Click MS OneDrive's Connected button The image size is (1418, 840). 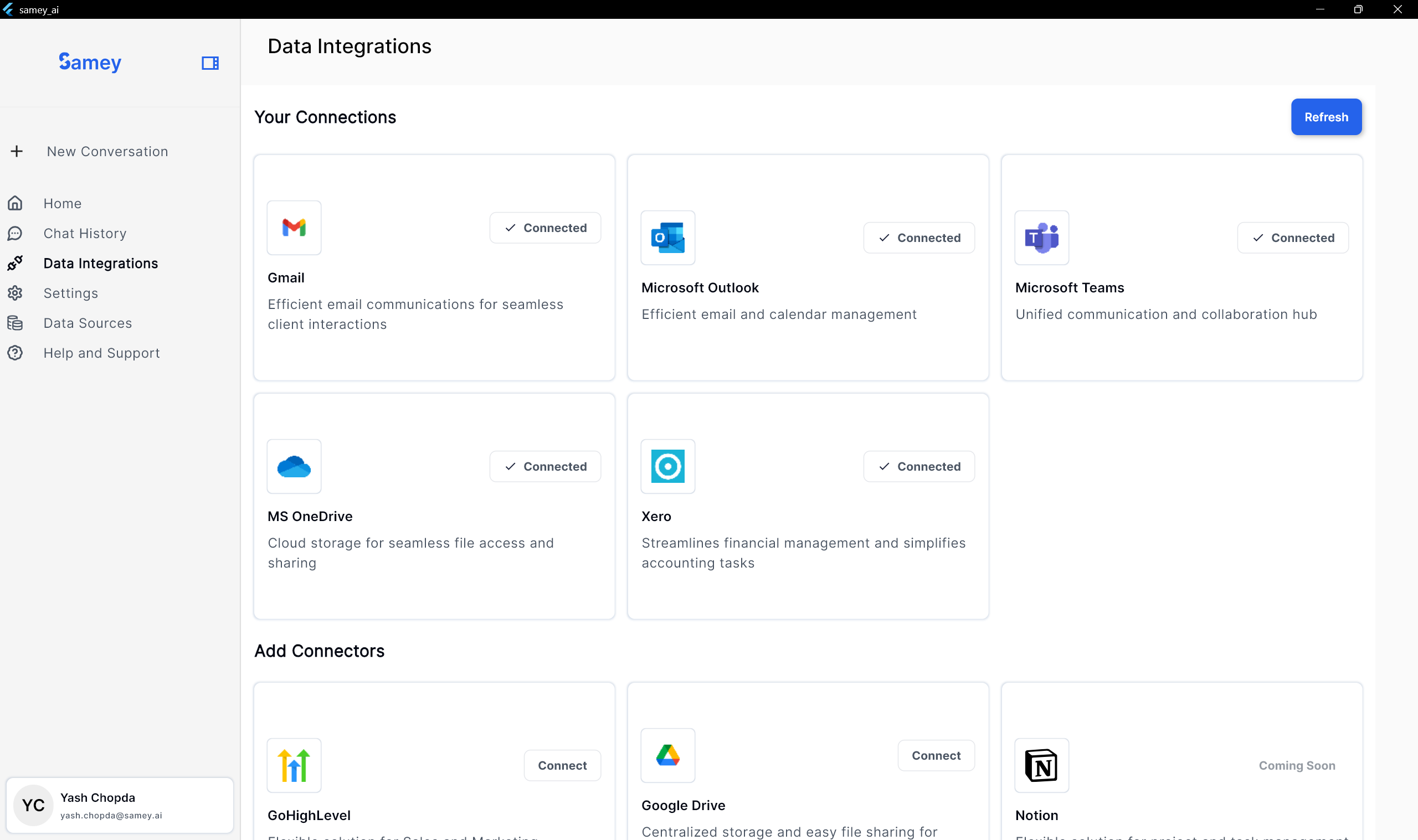coord(545,466)
